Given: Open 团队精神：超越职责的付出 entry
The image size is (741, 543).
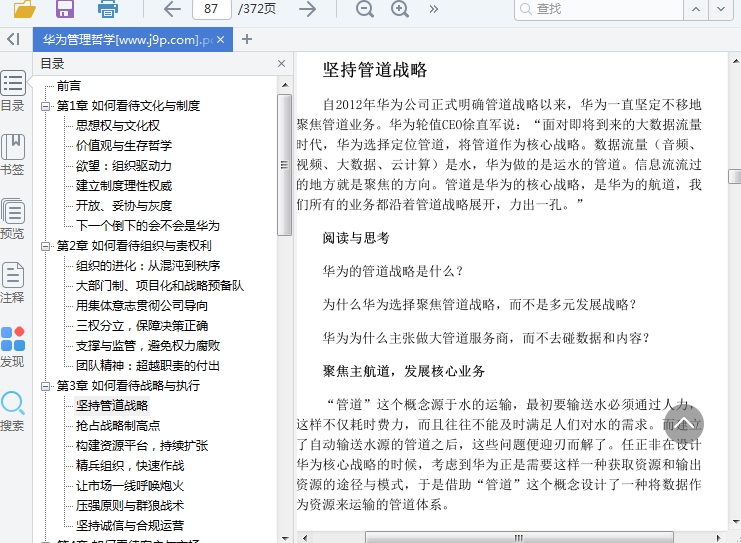Looking at the screenshot, I should pos(147,366).
